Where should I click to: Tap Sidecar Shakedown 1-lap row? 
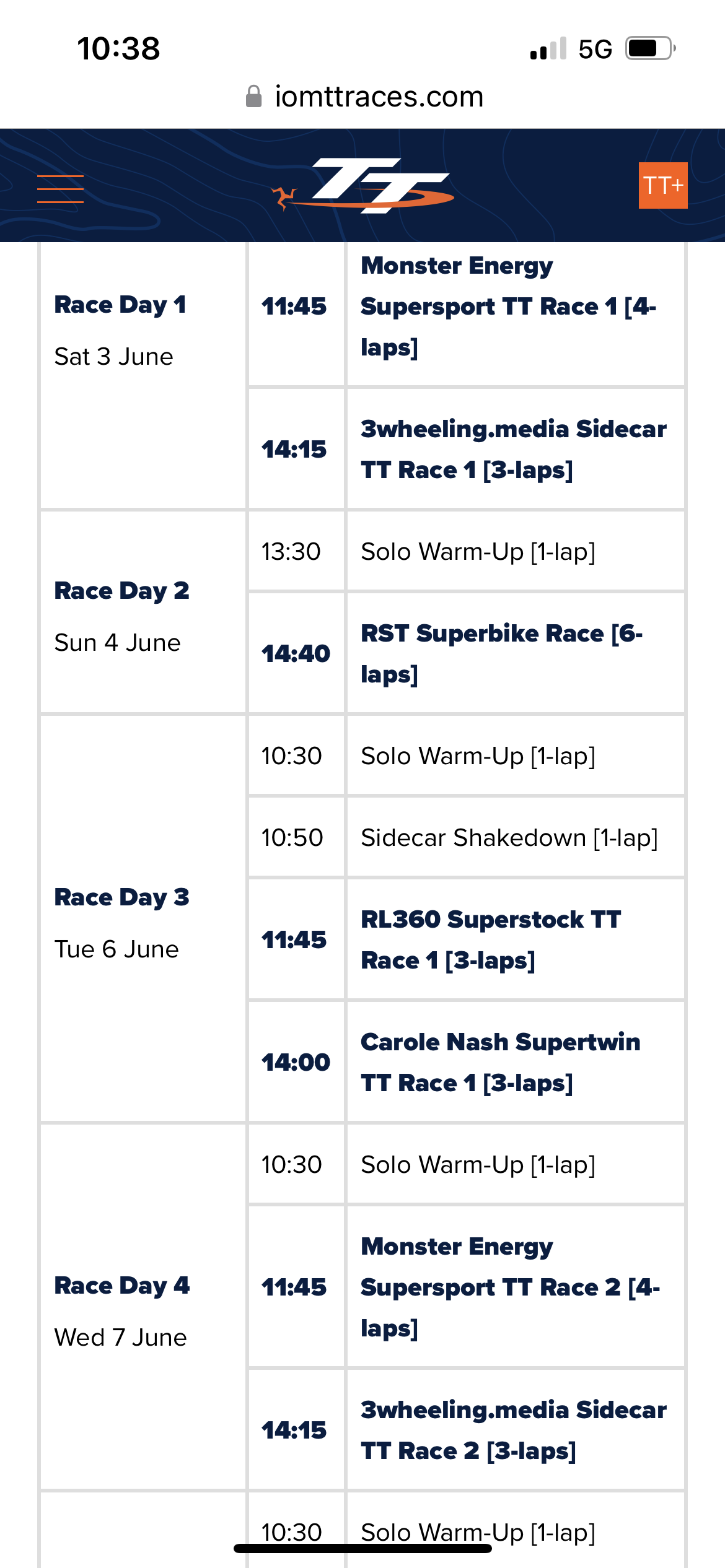pyautogui.click(x=467, y=837)
